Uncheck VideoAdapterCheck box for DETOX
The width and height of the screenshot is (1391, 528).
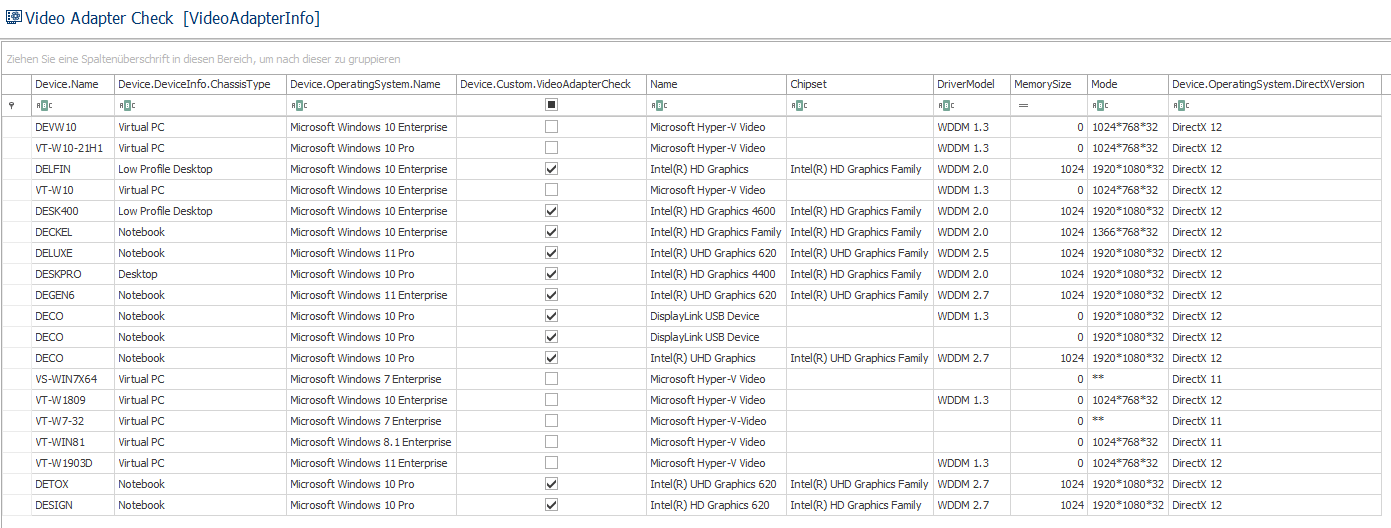click(x=551, y=484)
